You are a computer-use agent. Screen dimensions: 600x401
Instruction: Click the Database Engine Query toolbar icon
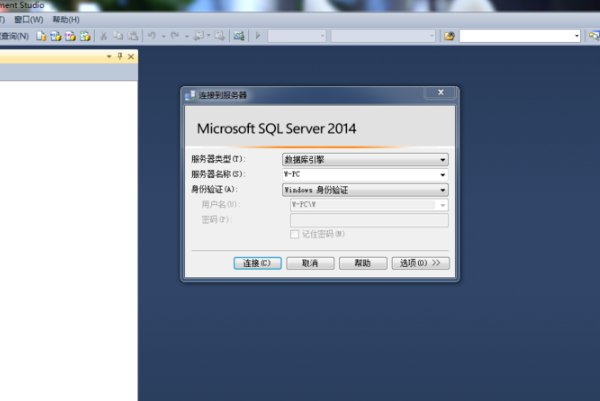click(x=41, y=36)
